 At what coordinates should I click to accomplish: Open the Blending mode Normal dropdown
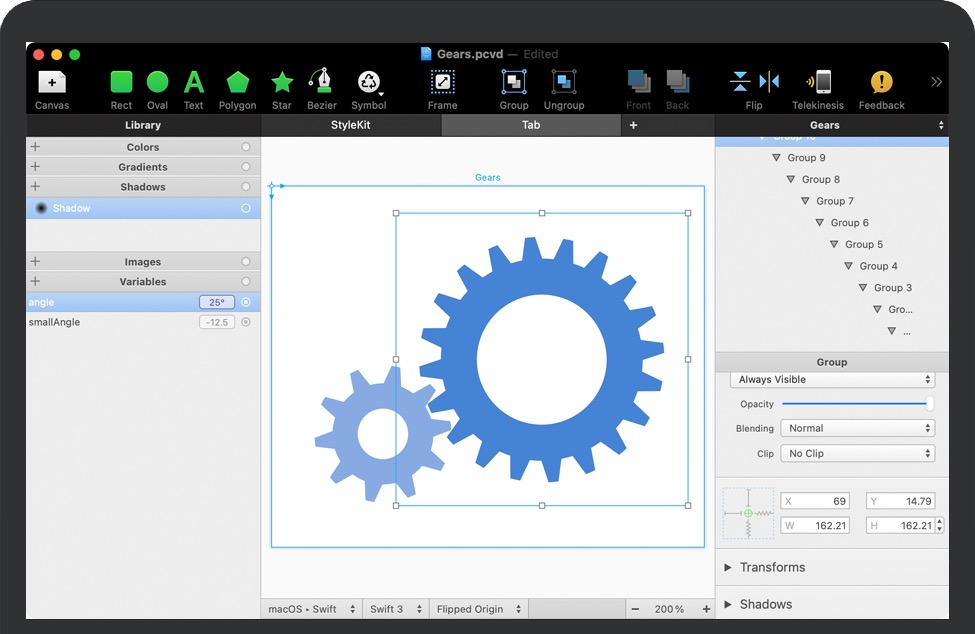tap(858, 428)
